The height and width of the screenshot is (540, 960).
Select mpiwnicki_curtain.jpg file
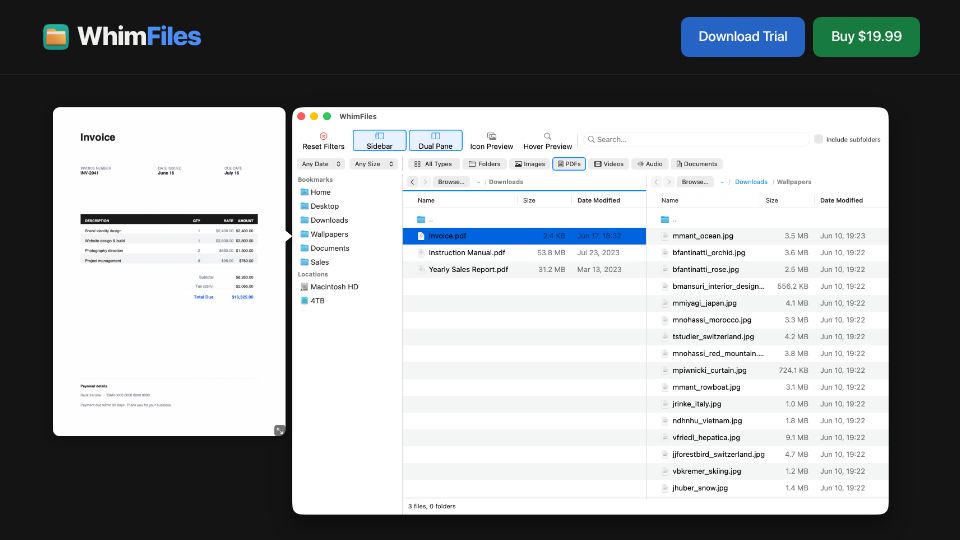pyautogui.click(x=768, y=370)
